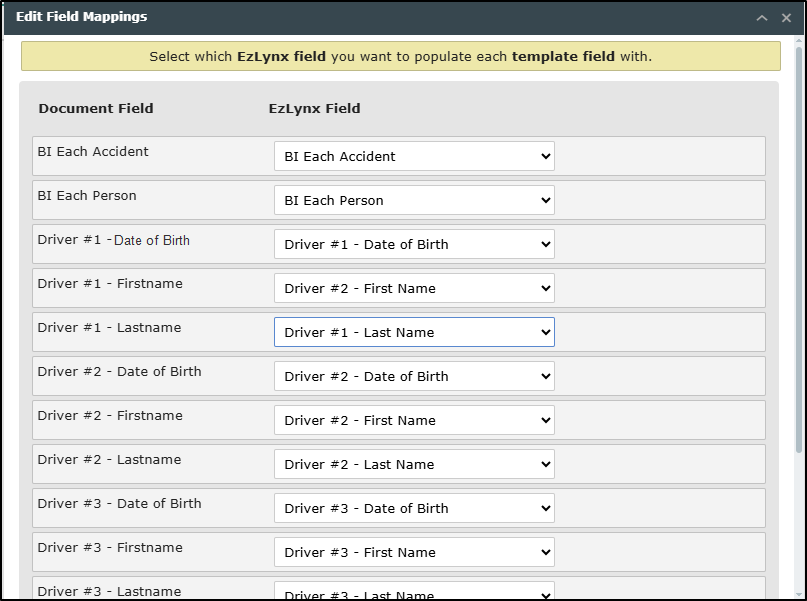Click the Document Field column header
The width and height of the screenshot is (807, 601).
coord(96,109)
